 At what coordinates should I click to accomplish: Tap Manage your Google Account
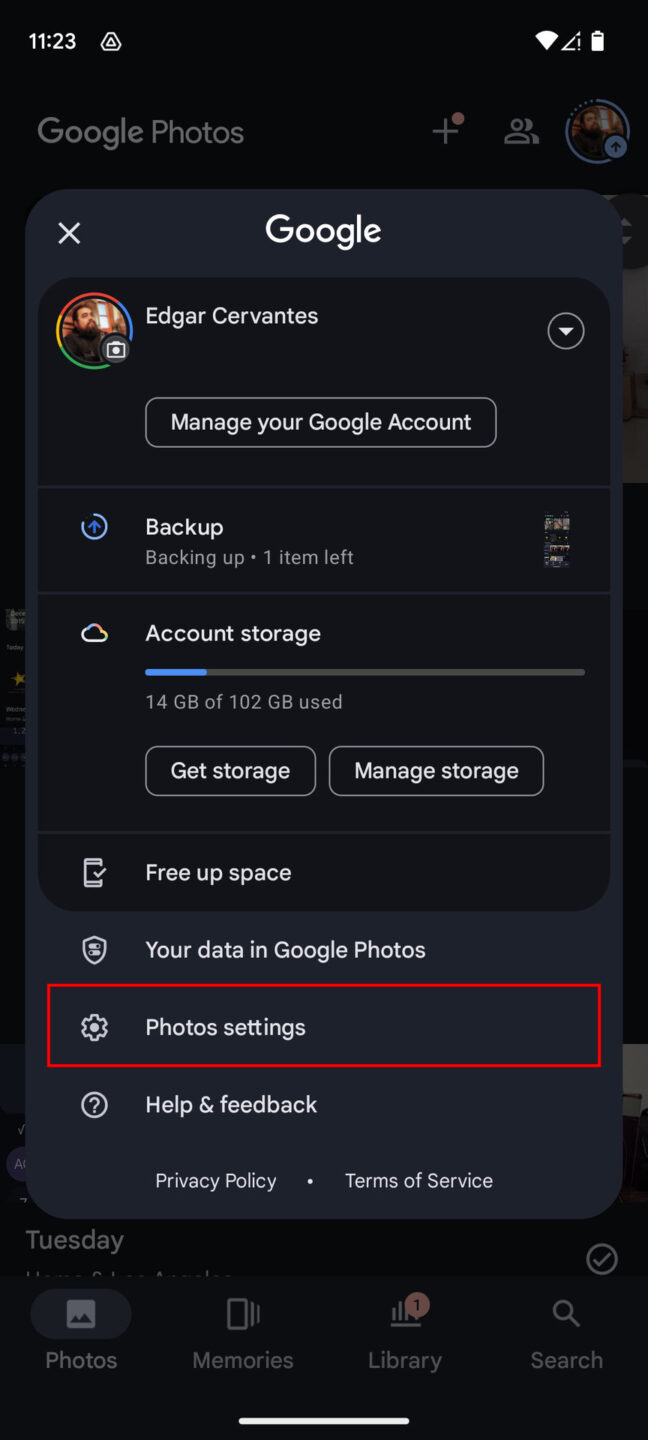tap(320, 422)
